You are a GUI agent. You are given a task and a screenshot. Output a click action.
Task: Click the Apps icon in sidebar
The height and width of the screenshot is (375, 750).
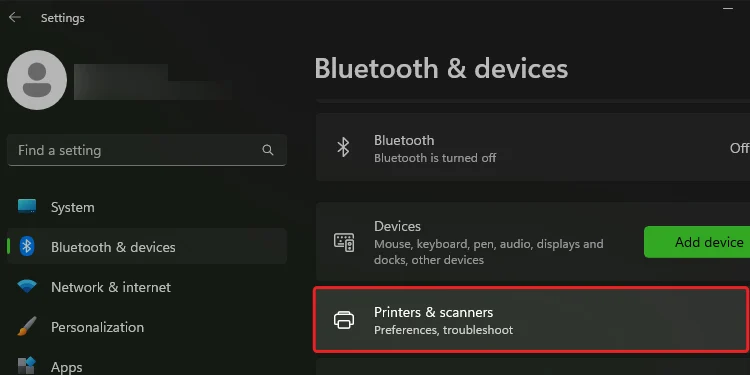tap(27, 366)
